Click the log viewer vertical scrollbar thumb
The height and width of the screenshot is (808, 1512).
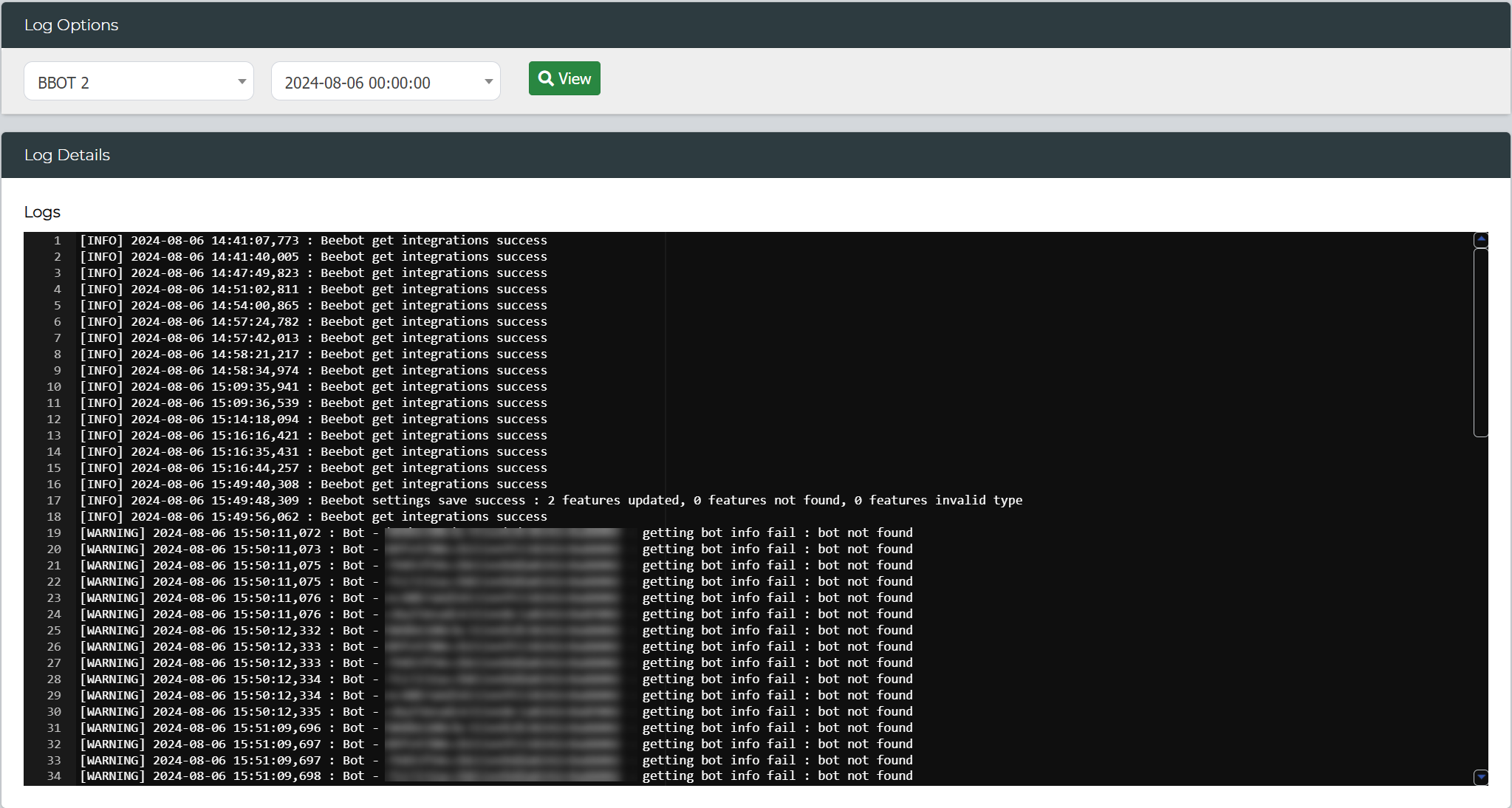(x=1481, y=343)
